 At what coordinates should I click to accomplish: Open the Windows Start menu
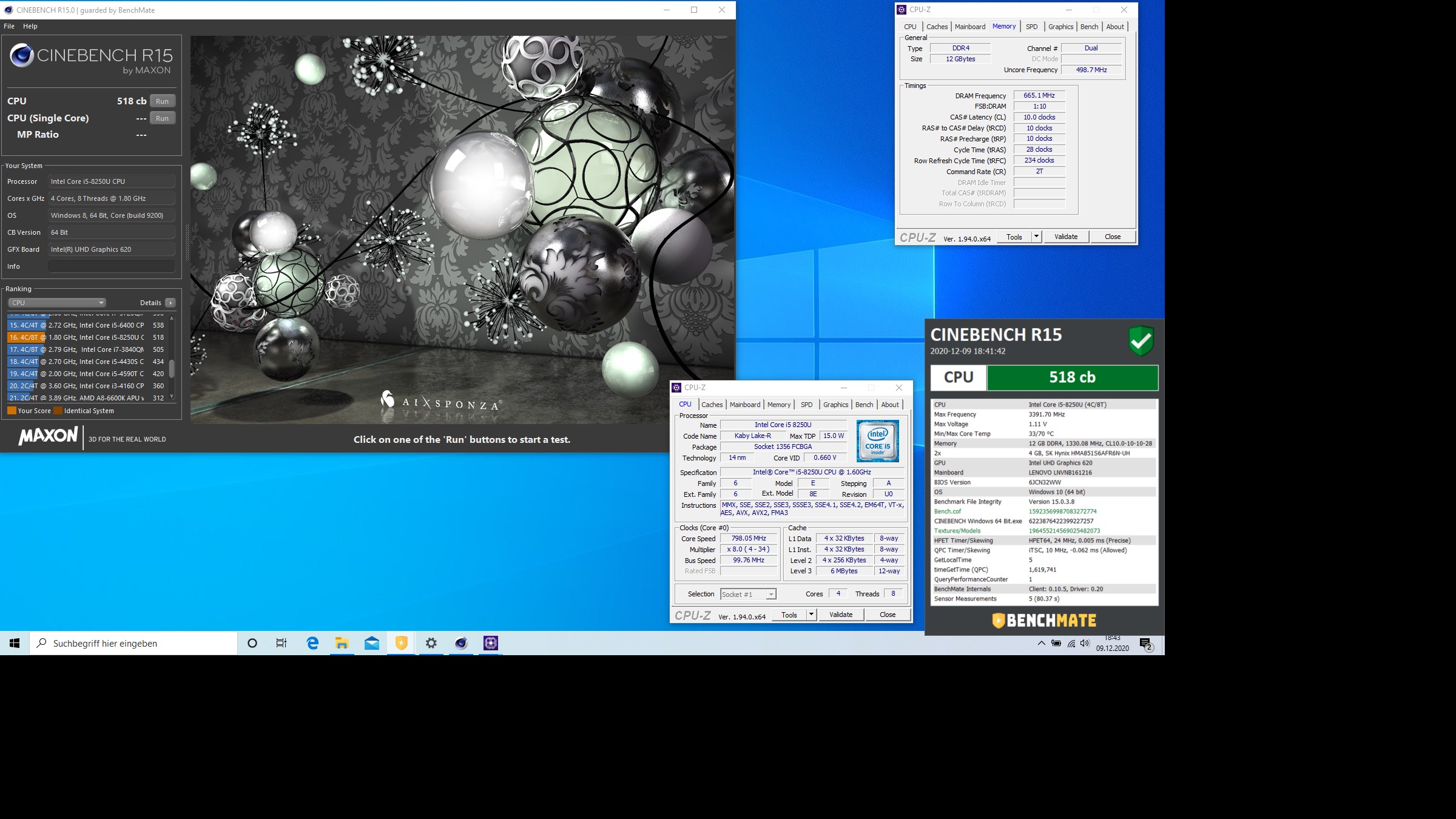pos(15,643)
